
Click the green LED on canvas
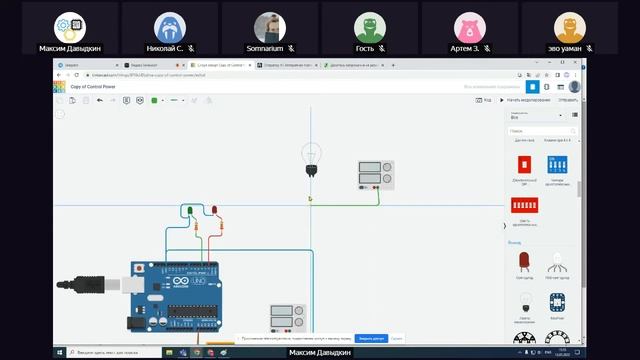click(x=190, y=211)
